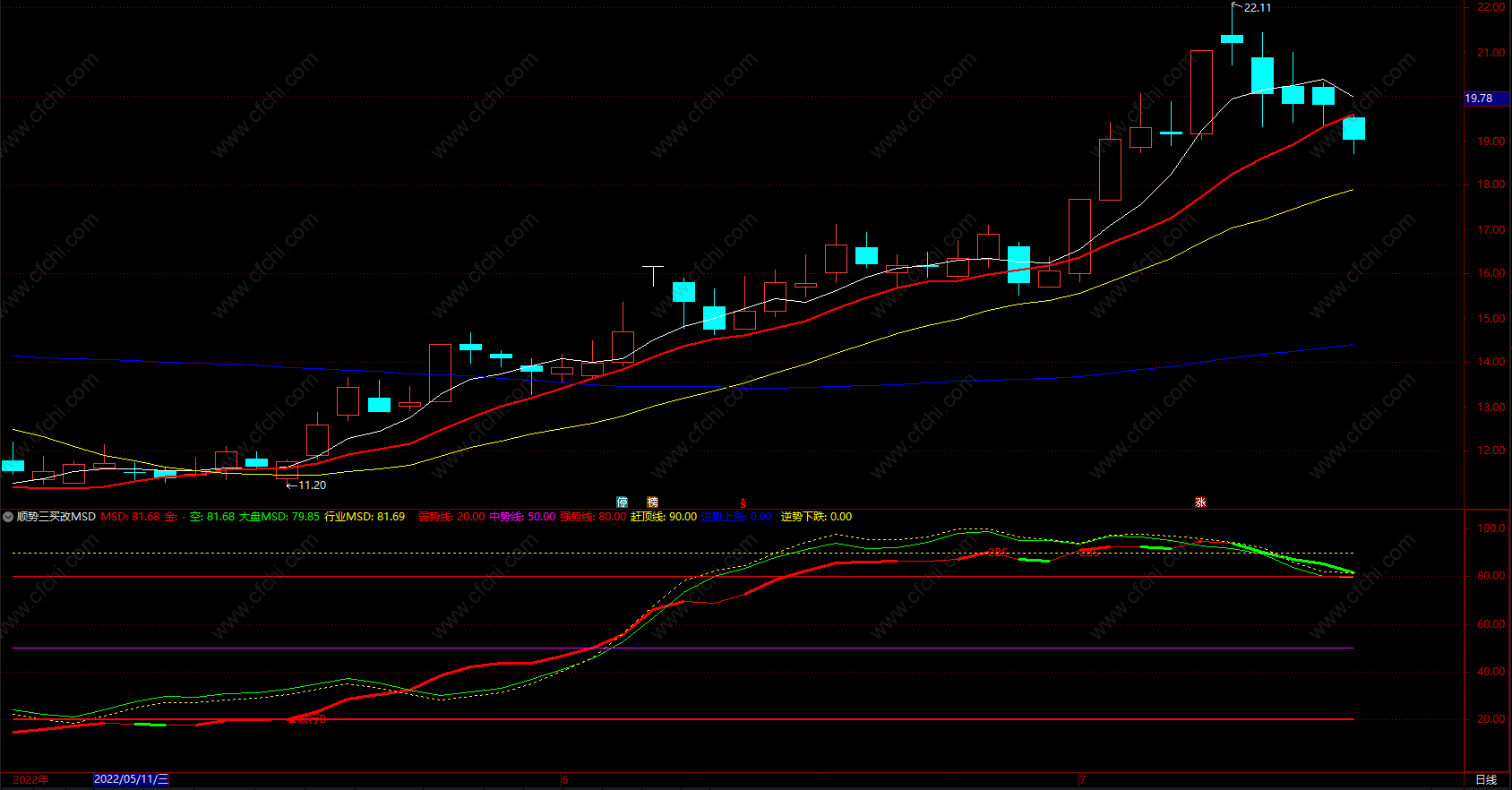The image size is (1512, 790).
Task: Click the cyan 停 marker icon
Action: (x=623, y=502)
